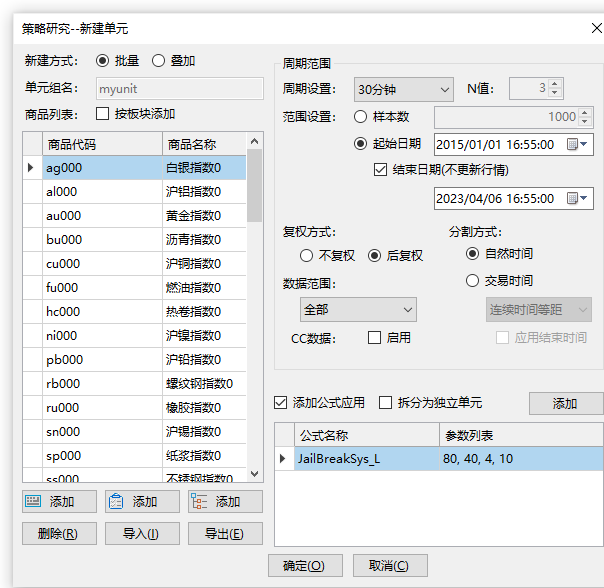Expand the 数据范围 全部 dropdown

pyautogui.click(x=358, y=310)
